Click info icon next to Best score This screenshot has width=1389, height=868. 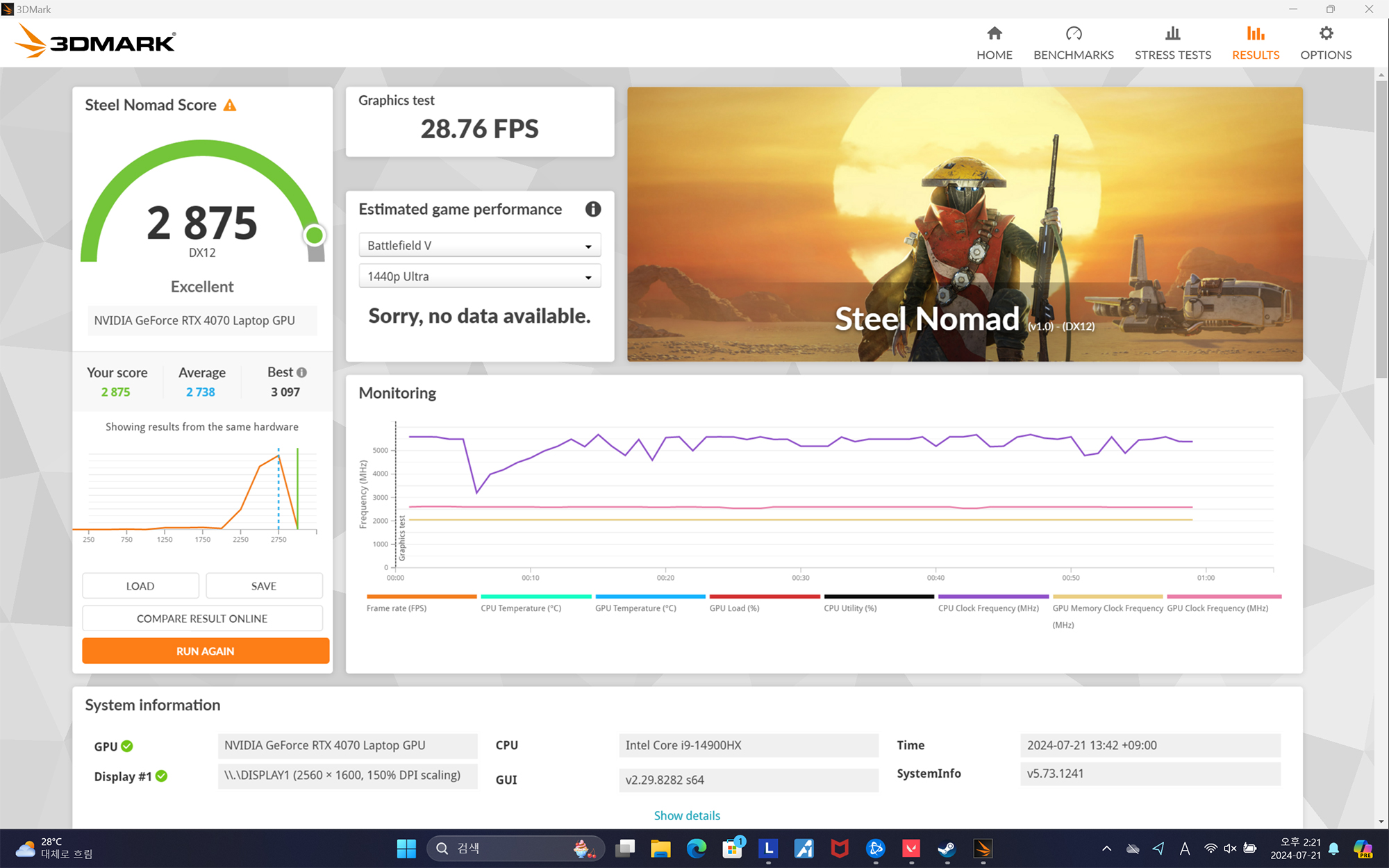(x=302, y=373)
